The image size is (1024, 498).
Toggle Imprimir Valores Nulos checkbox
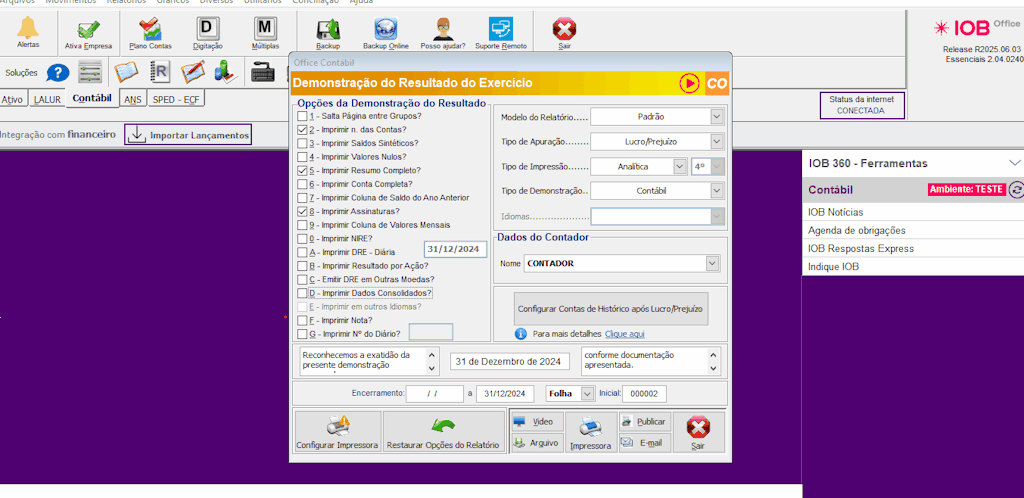click(302, 157)
